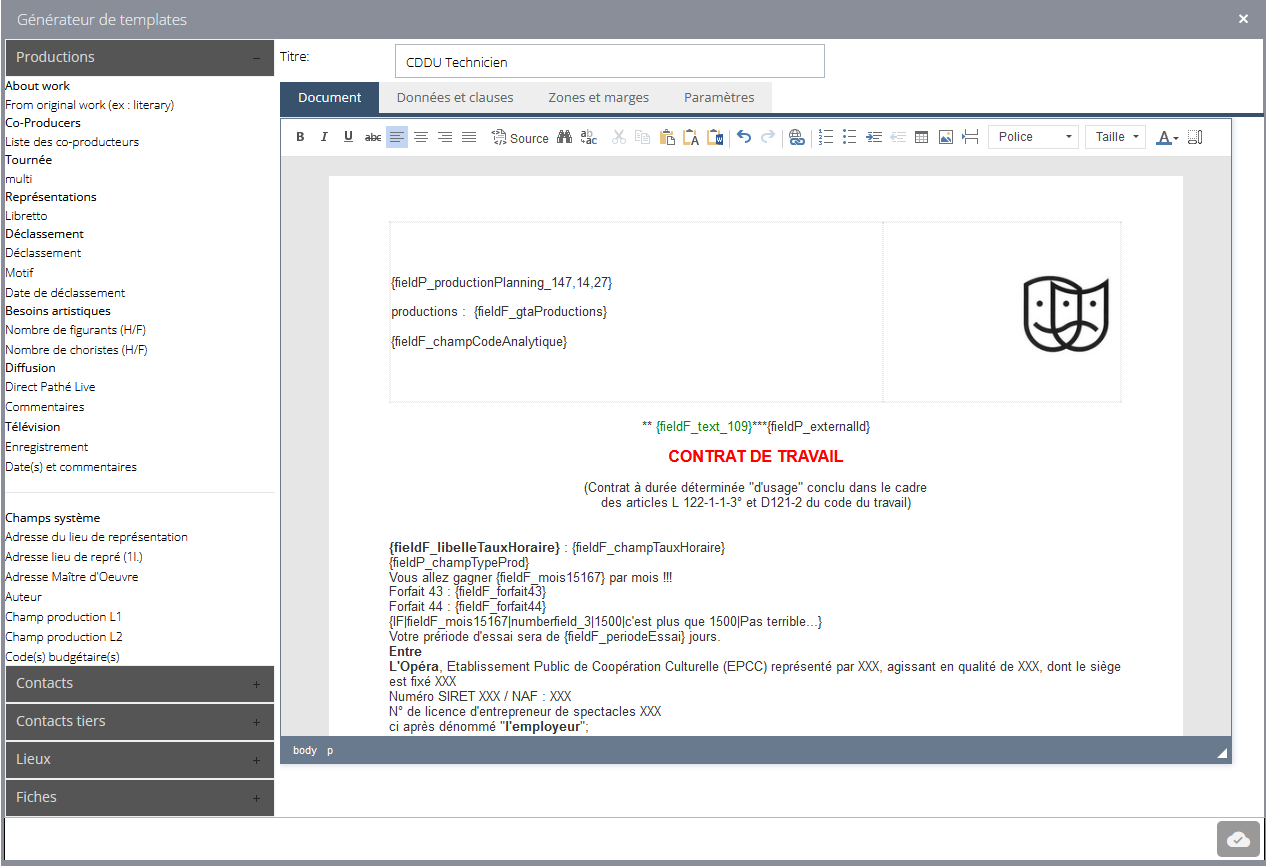Open the Taille size dropdown

coord(1115,137)
